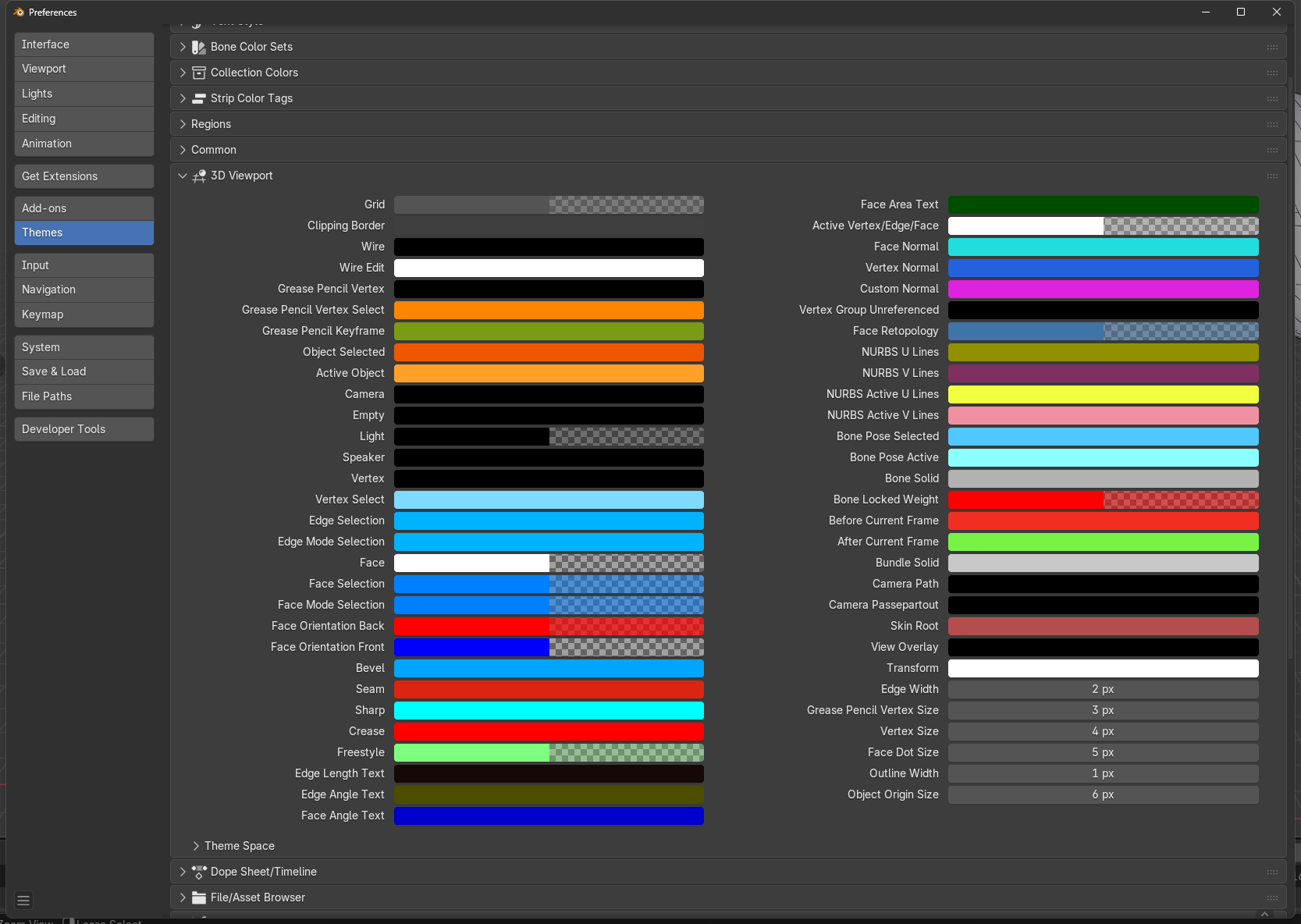Click the Vertex Size value field
The height and width of the screenshot is (924, 1301).
[1103, 731]
